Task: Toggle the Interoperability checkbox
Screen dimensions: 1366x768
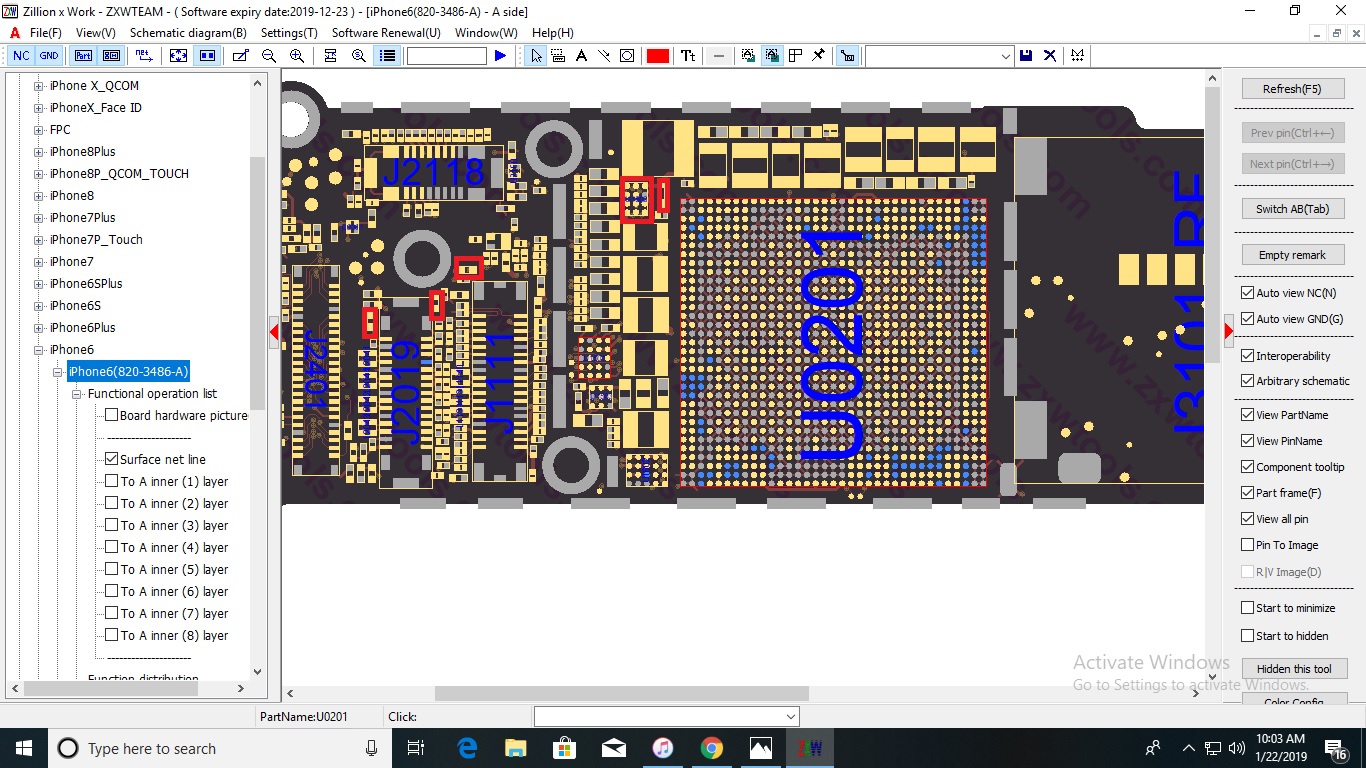Action: tap(1247, 355)
